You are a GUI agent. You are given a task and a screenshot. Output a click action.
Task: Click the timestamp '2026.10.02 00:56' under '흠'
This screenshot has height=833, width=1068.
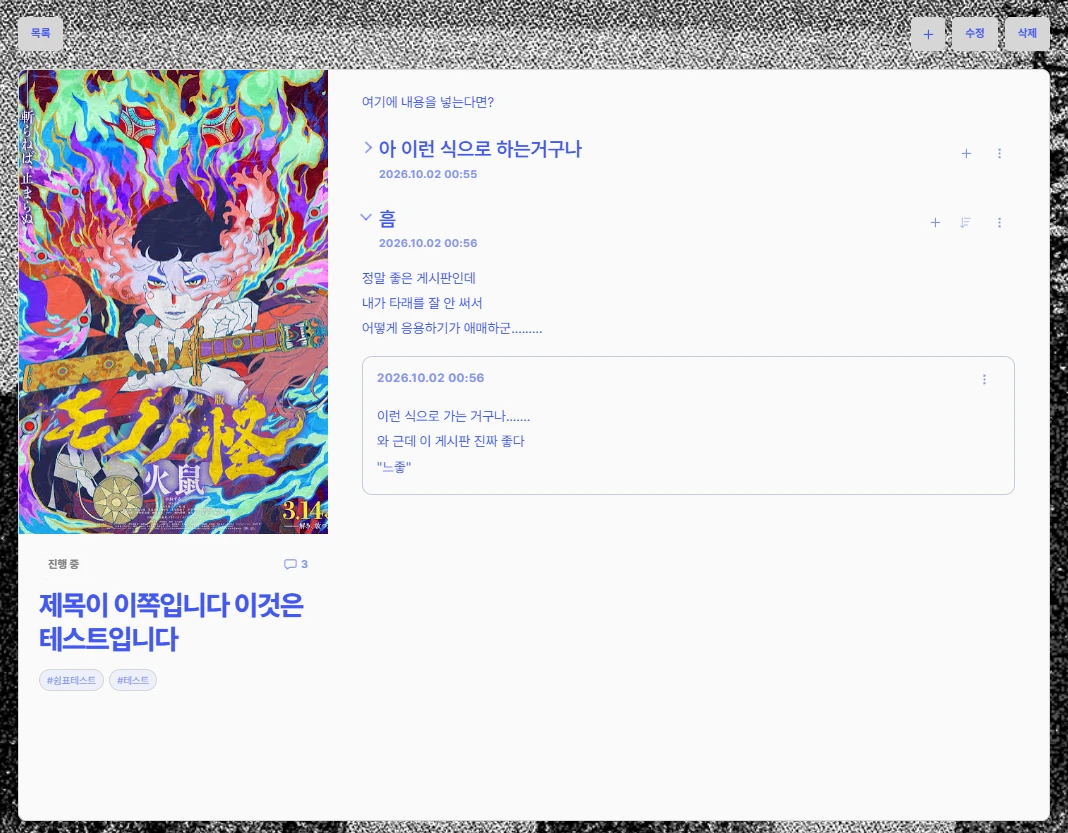click(x=428, y=243)
